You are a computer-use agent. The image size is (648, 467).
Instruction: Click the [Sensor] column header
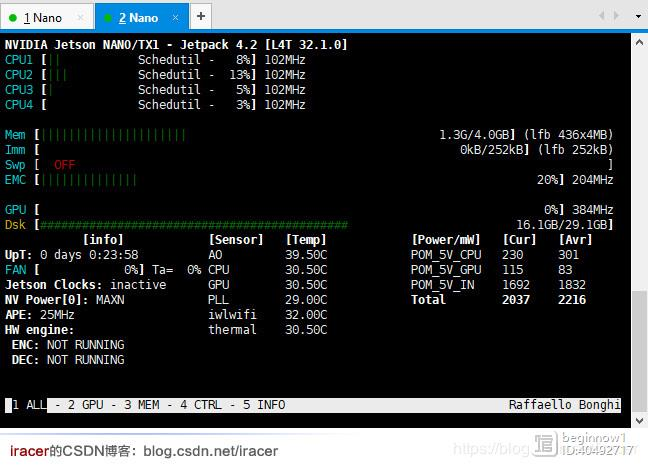236,240
